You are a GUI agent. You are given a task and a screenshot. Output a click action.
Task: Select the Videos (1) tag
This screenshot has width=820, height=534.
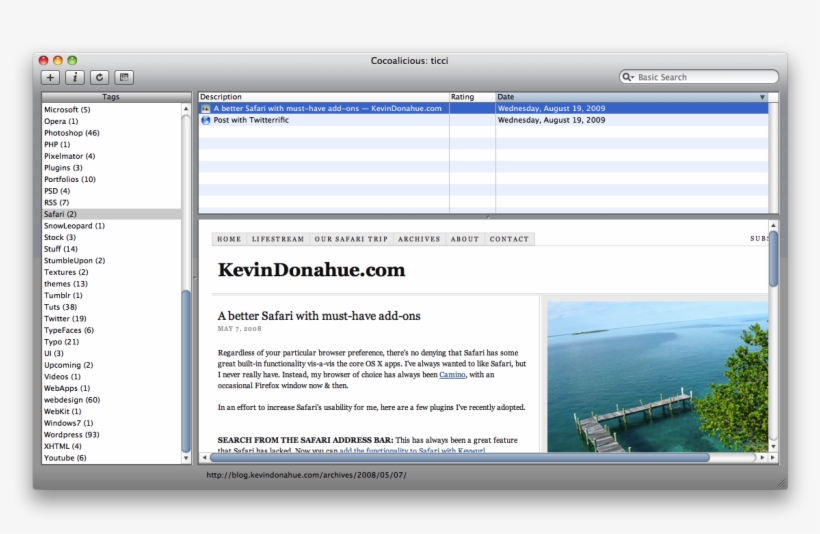point(111,377)
